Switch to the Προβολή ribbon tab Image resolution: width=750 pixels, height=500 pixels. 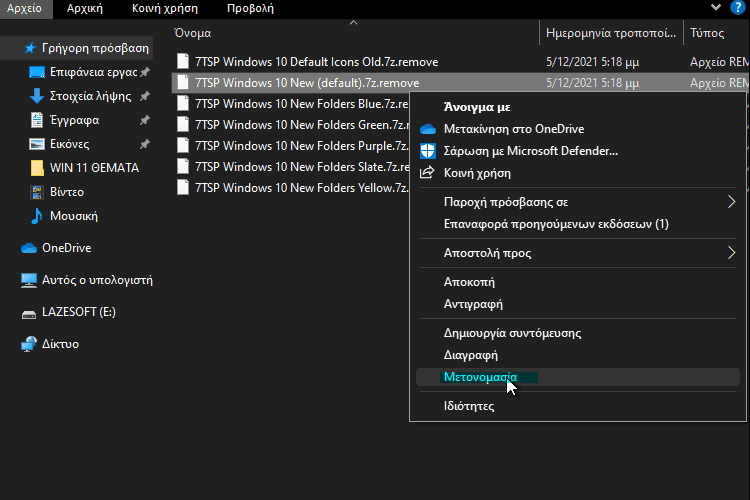250,9
